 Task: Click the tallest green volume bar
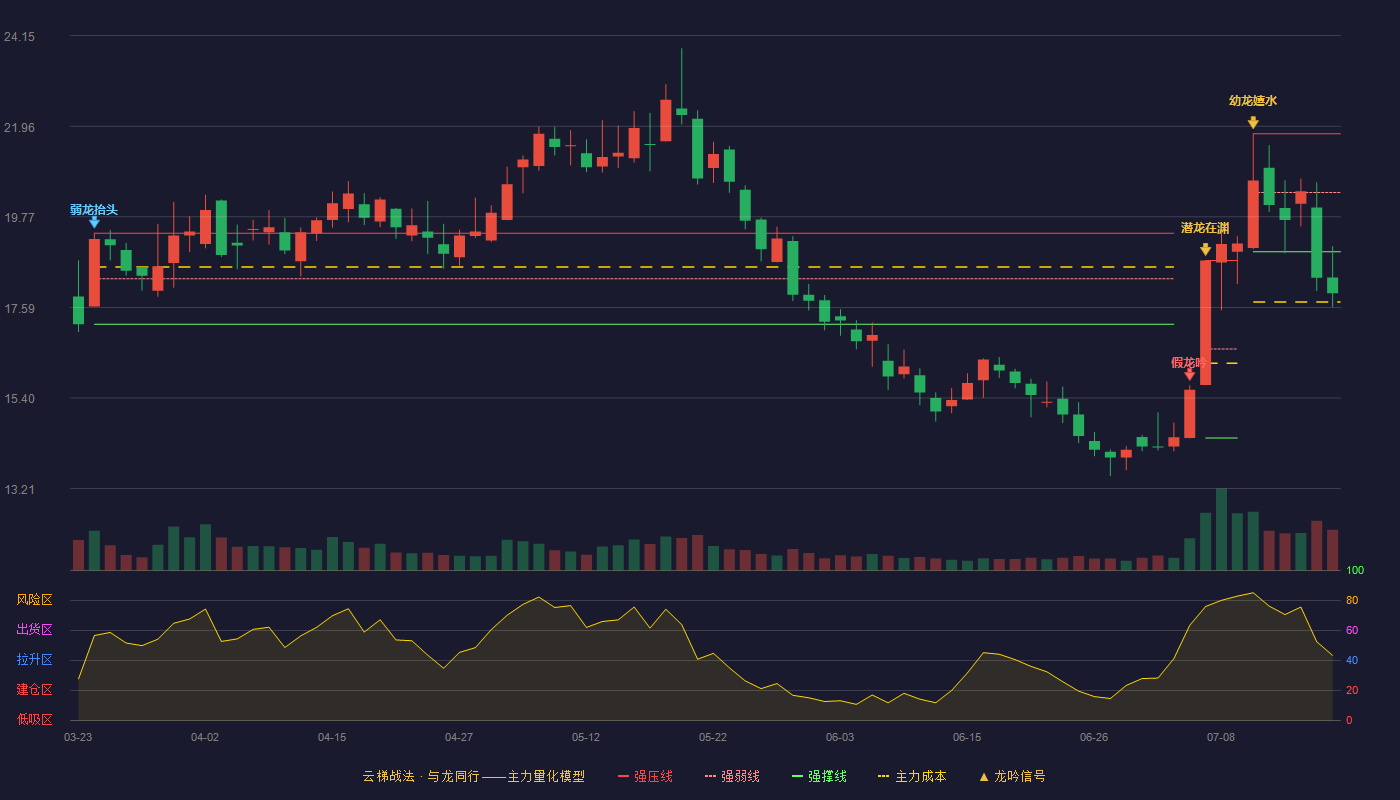[1221, 529]
